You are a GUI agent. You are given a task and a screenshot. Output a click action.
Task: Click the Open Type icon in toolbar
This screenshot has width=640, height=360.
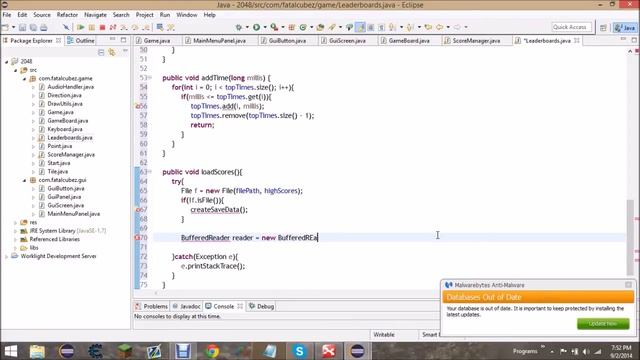point(320,27)
